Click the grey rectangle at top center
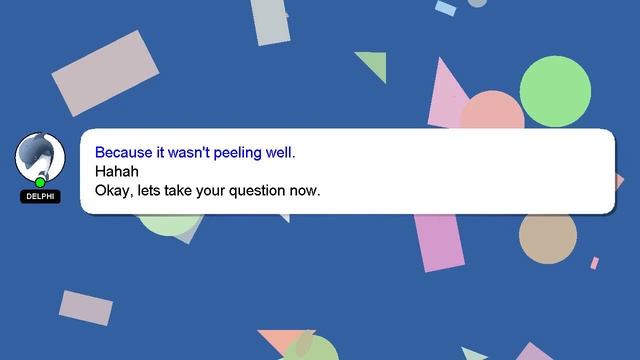The height and width of the screenshot is (360, 640). tap(270, 22)
